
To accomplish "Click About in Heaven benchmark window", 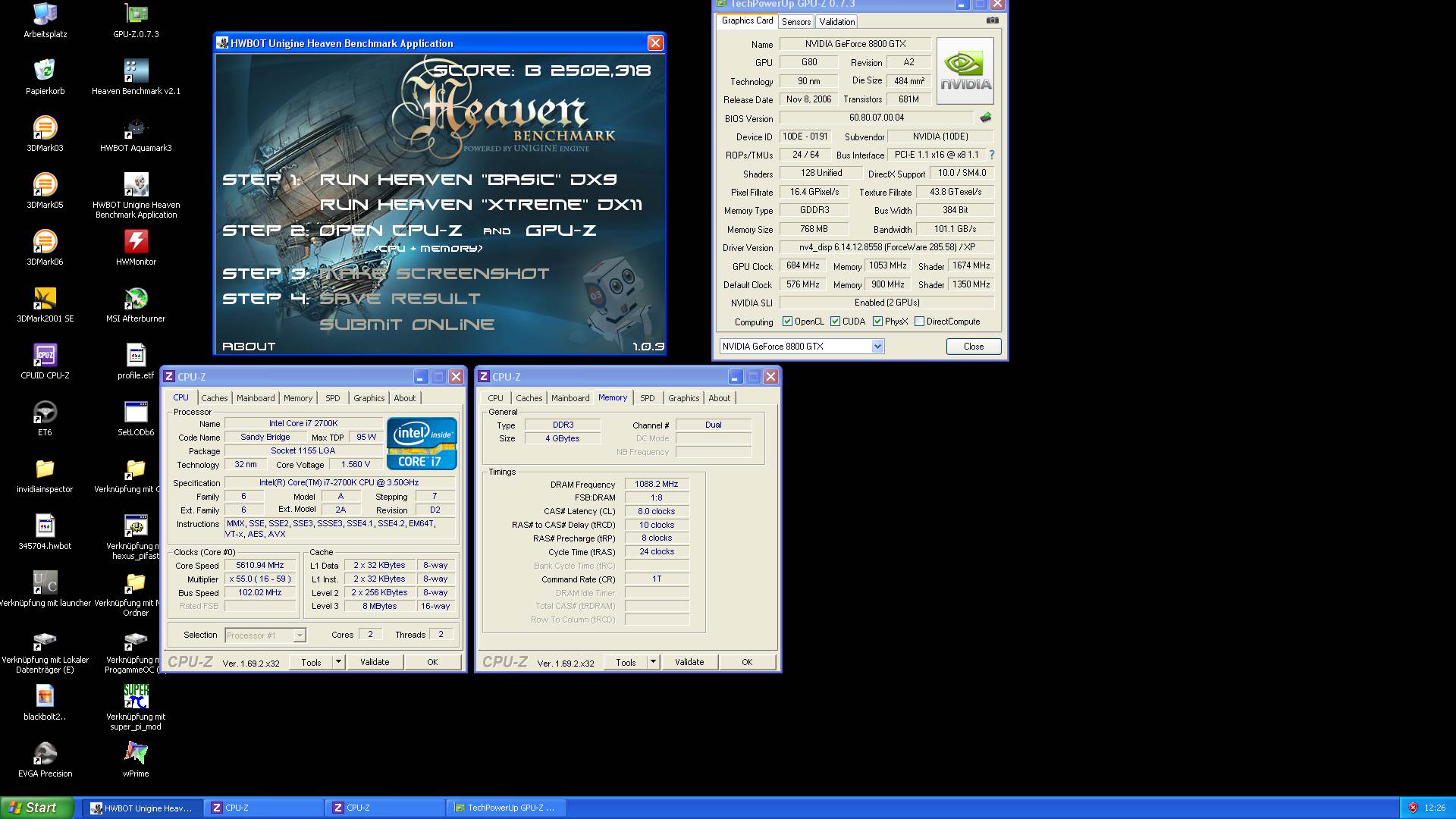I will click(x=249, y=347).
